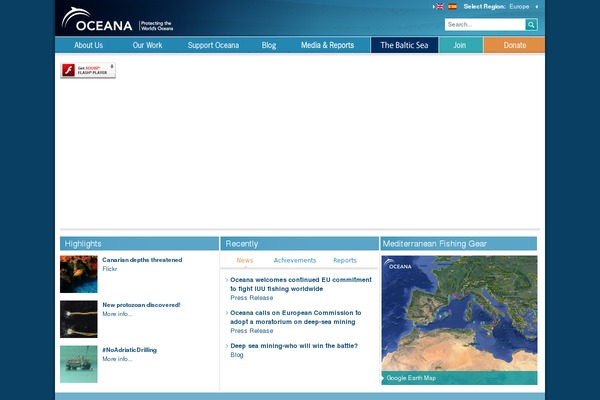
Task: Select the Reports tab
Action: coord(345,260)
